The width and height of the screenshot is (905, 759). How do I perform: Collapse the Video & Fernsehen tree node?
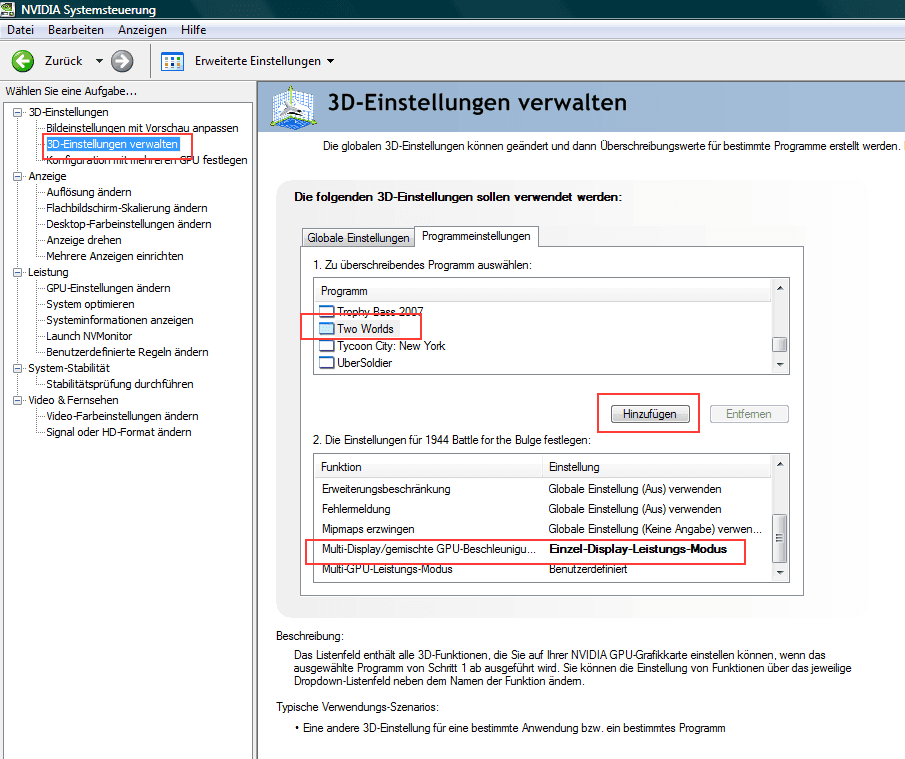(18, 400)
